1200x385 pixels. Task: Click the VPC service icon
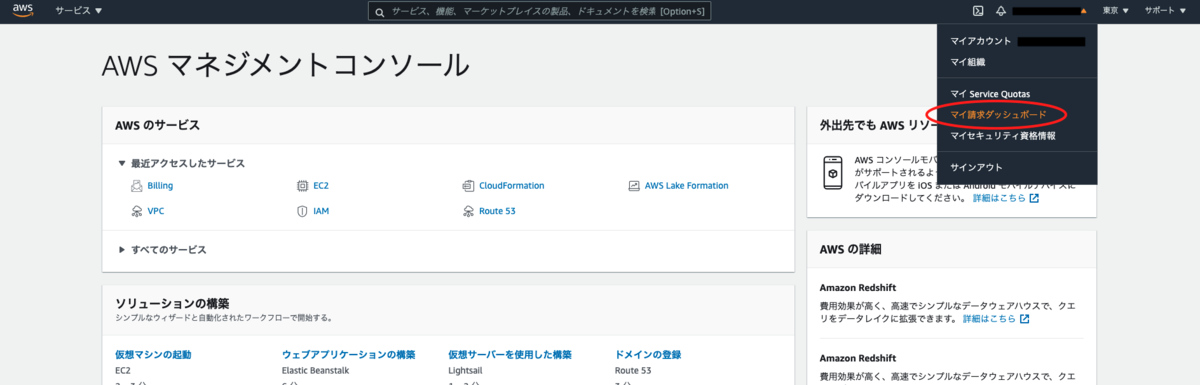pos(137,211)
